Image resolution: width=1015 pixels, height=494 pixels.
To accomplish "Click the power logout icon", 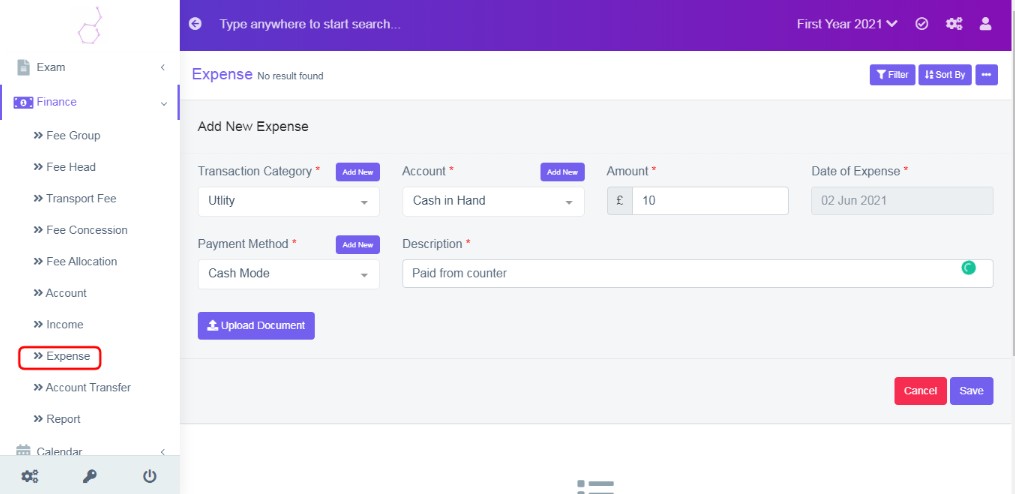I will pos(150,477).
